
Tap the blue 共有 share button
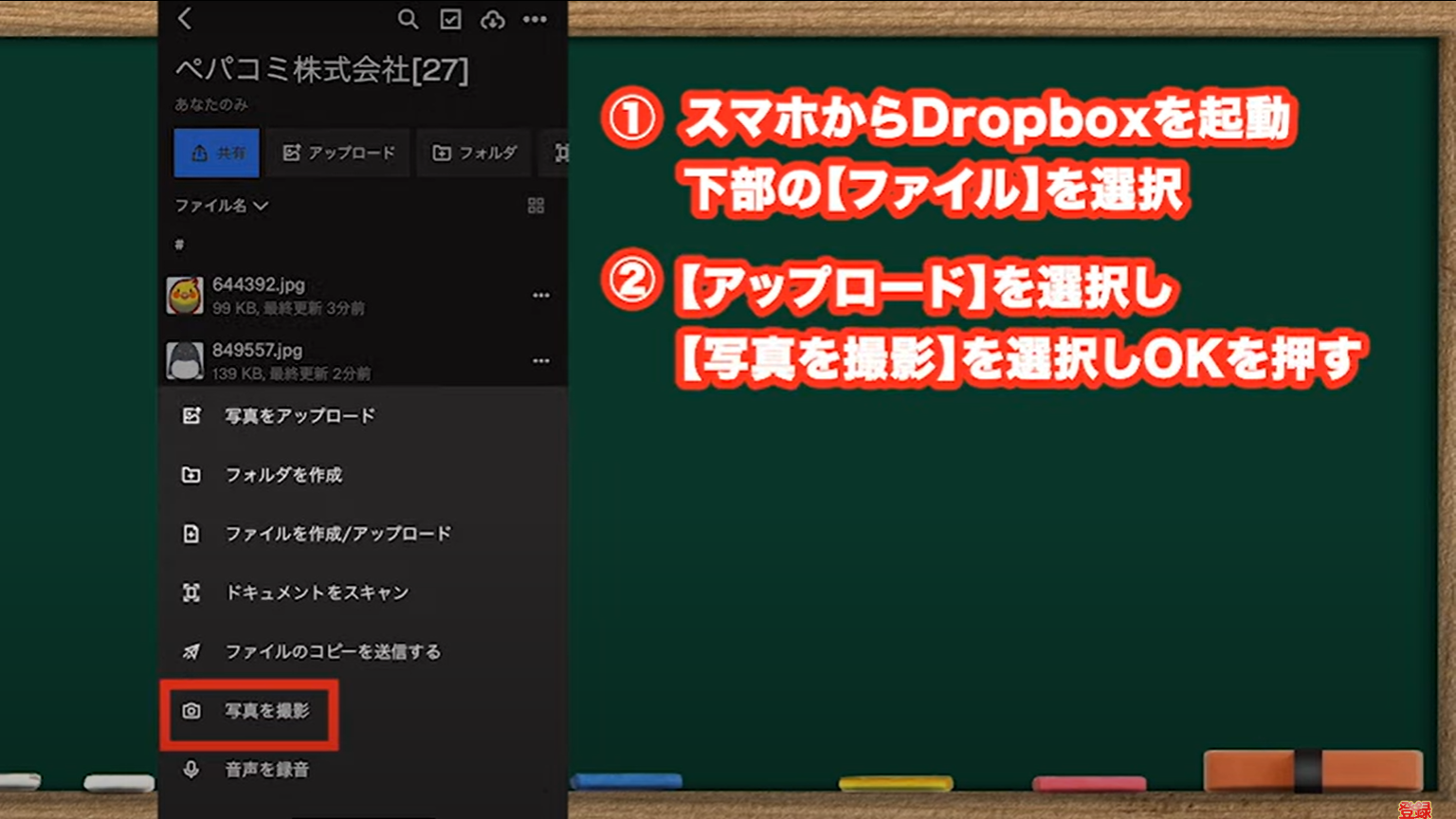pyautogui.click(x=216, y=153)
